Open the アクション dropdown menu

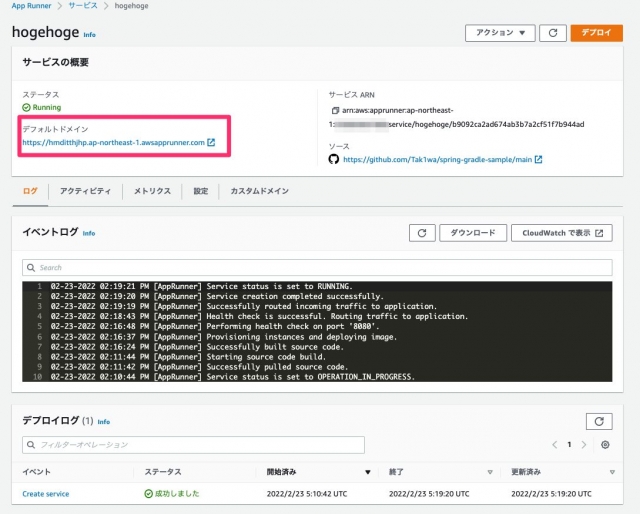pyautogui.click(x=500, y=33)
